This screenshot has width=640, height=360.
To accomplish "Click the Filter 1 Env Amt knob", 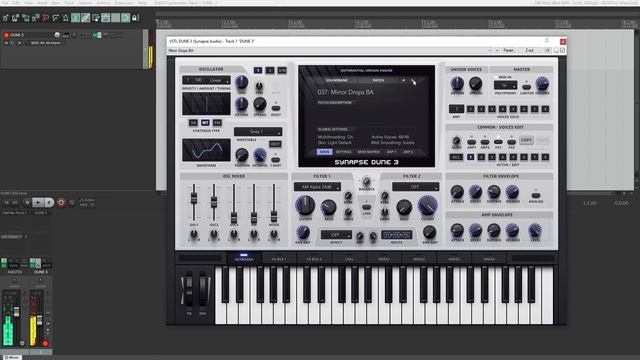I will [302, 232].
